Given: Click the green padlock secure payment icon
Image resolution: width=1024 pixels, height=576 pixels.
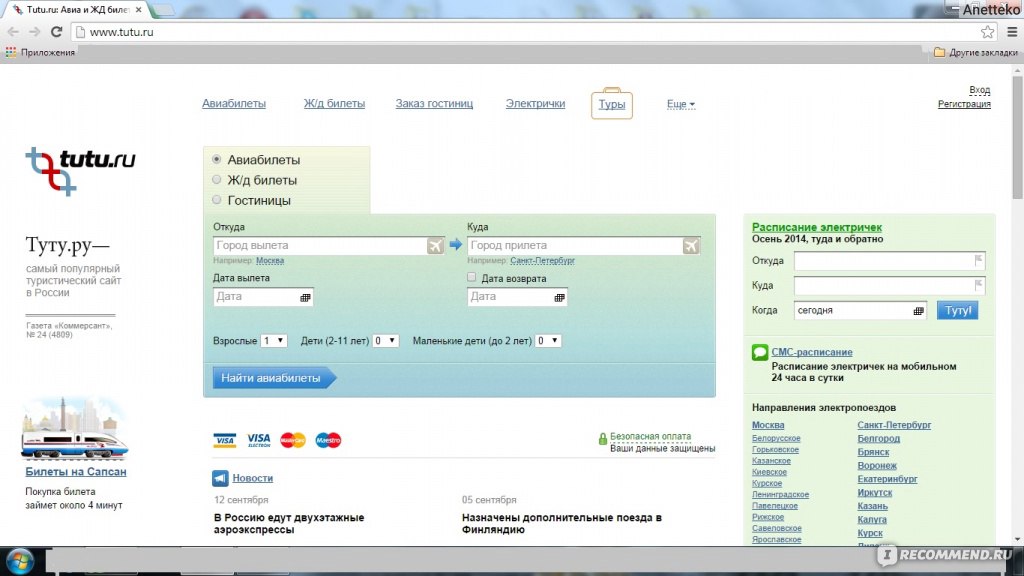Looking at the screenshot, I should click(602, 440).
